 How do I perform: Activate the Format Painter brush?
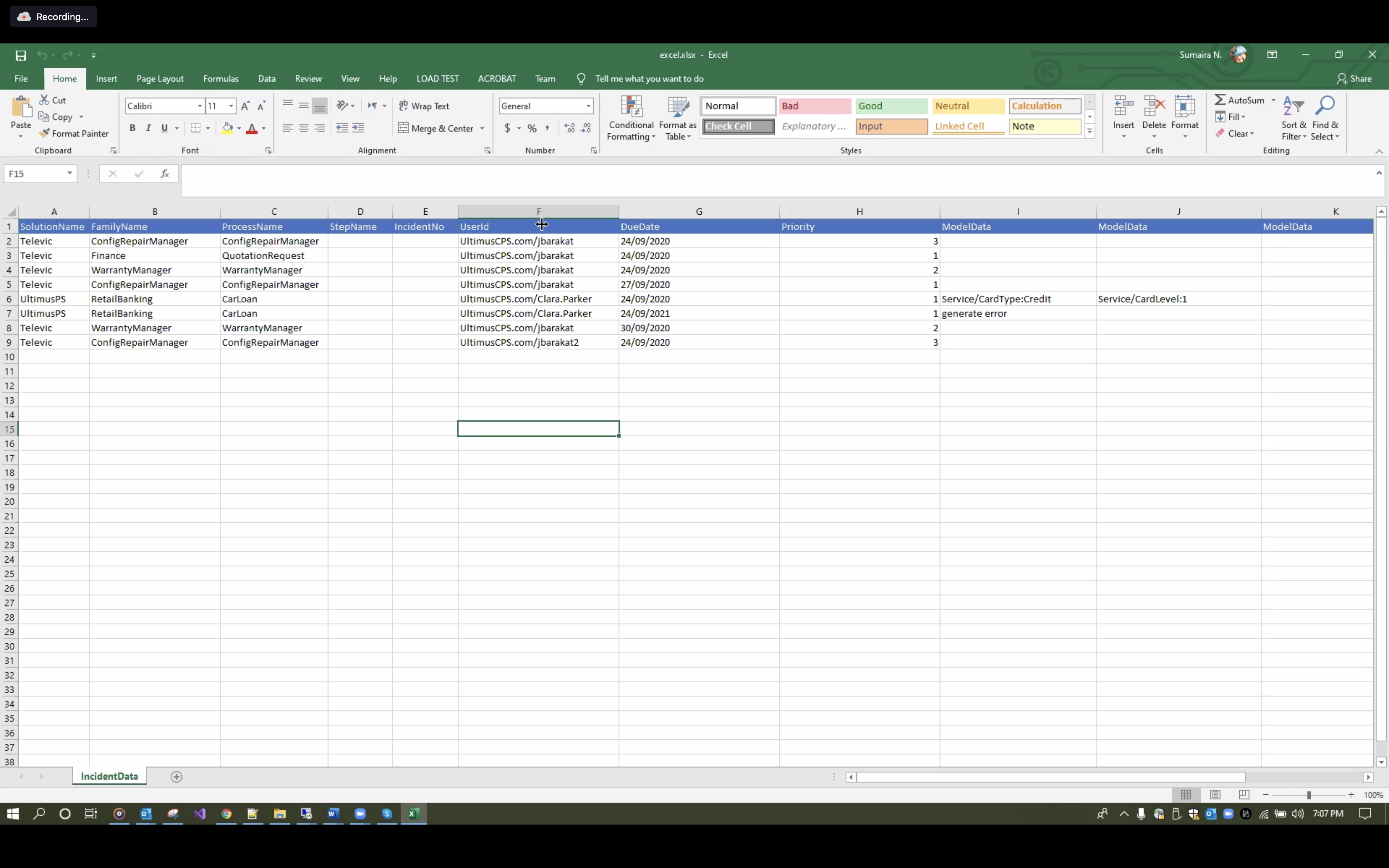point(74,133)
